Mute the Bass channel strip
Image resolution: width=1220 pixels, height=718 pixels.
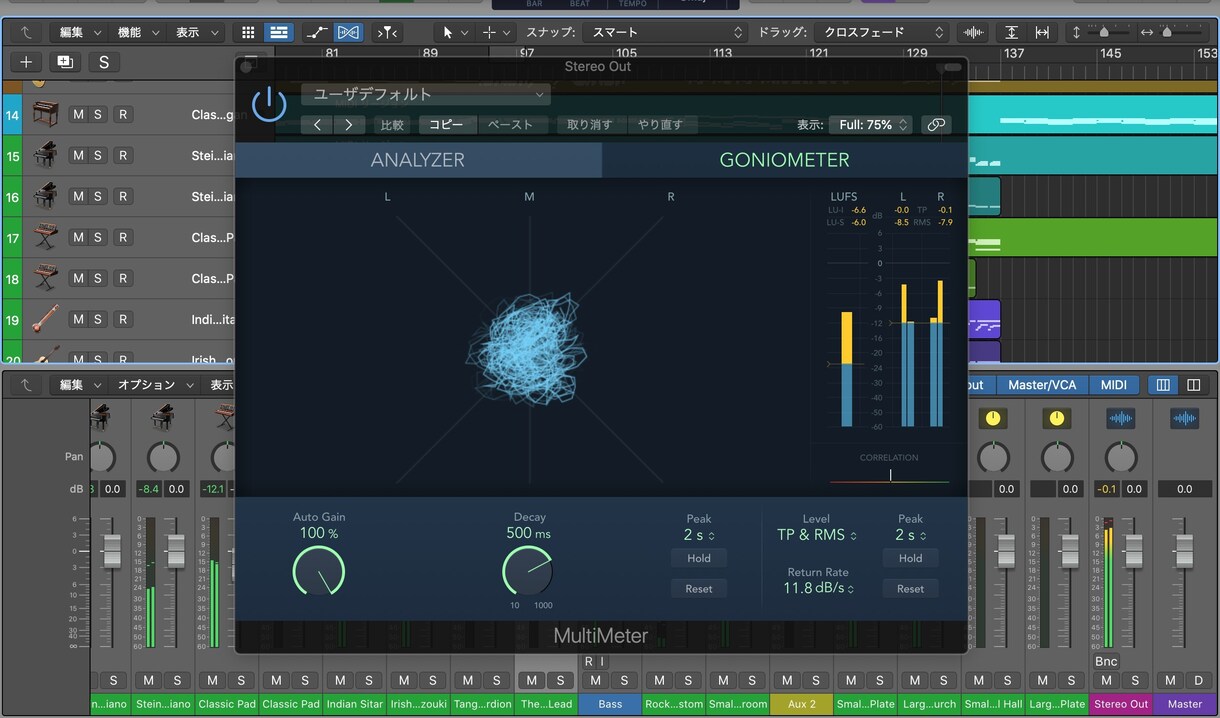(596, 680)
